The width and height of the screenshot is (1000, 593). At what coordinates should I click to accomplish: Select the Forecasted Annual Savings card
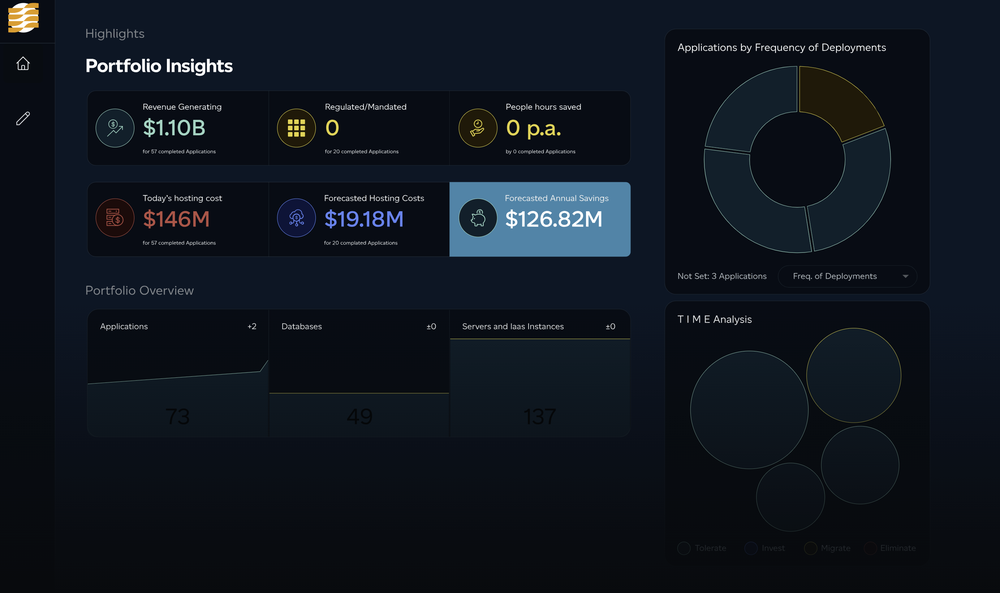pos(540,219)
